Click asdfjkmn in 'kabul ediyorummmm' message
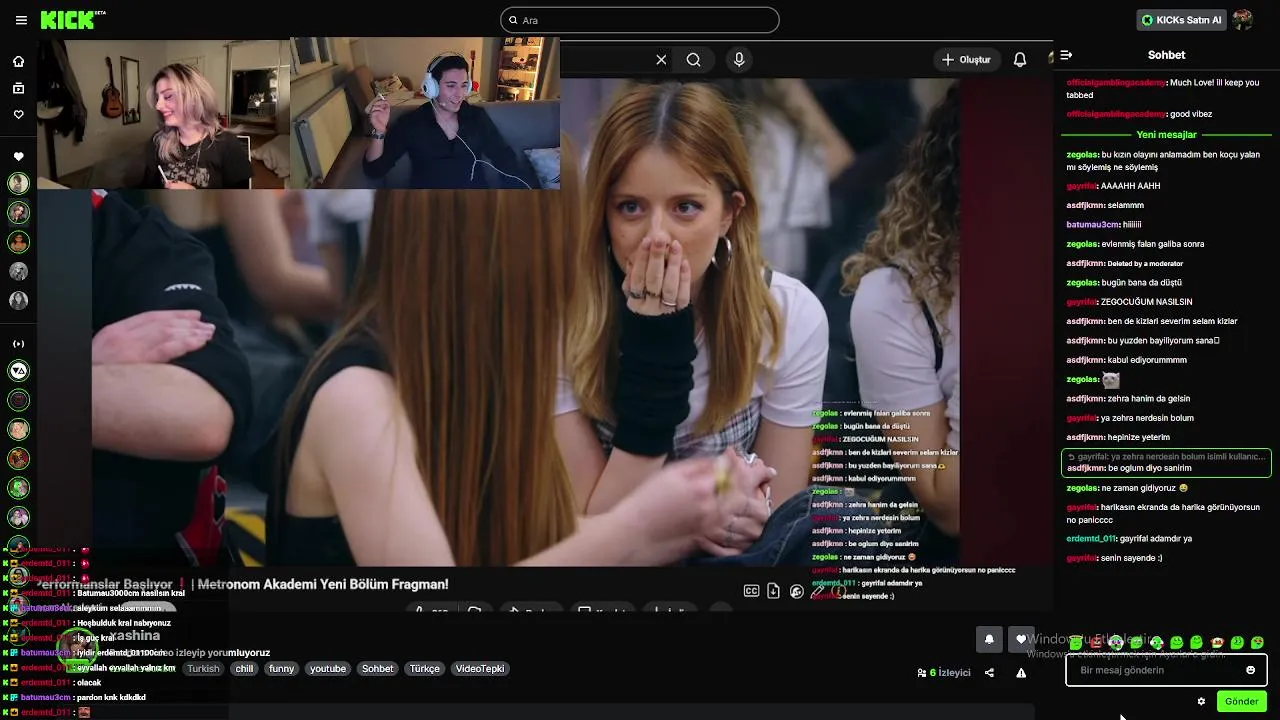 [x=1085, y=360]
